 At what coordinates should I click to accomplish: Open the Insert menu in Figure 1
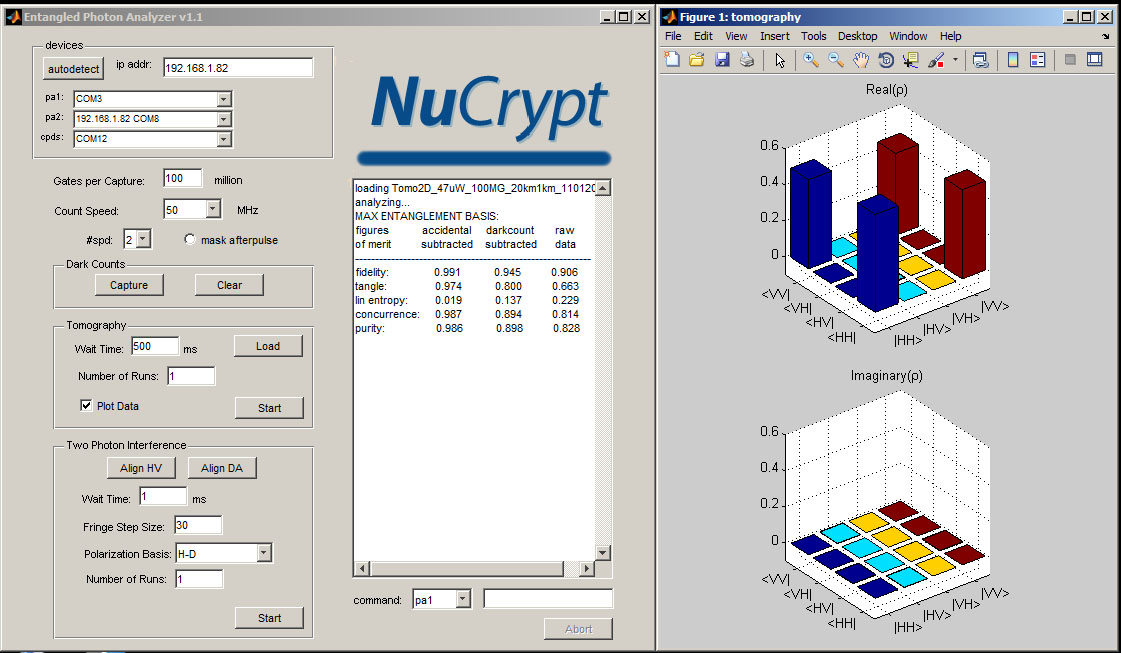point(775,36)
